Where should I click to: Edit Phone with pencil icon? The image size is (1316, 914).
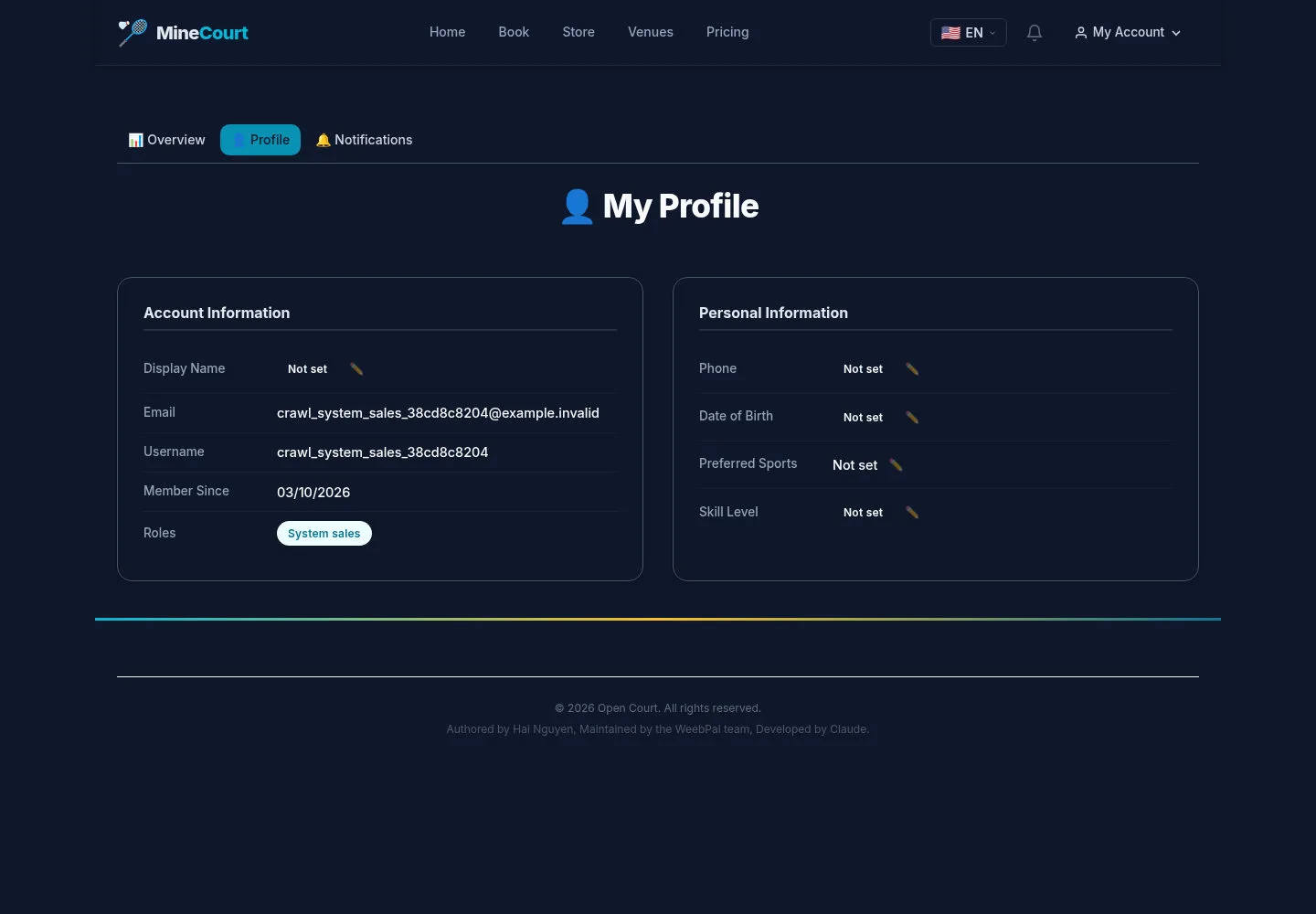pos(912,369)
